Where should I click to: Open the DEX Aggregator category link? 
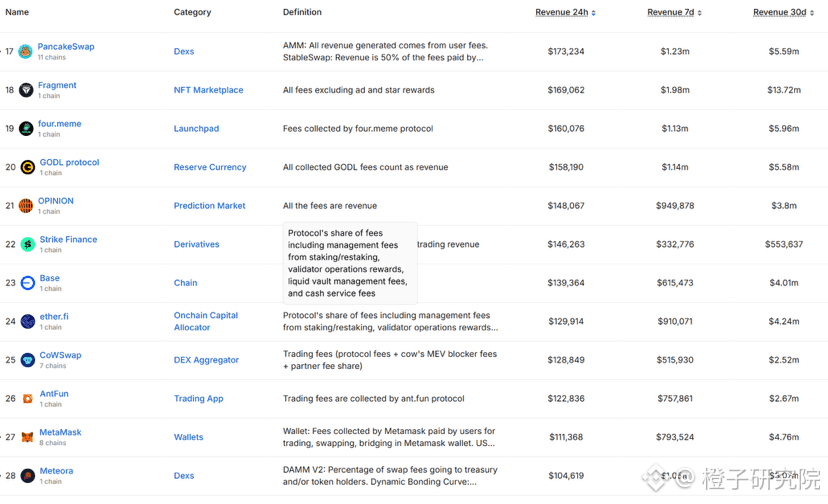click(x=206, y=360)
